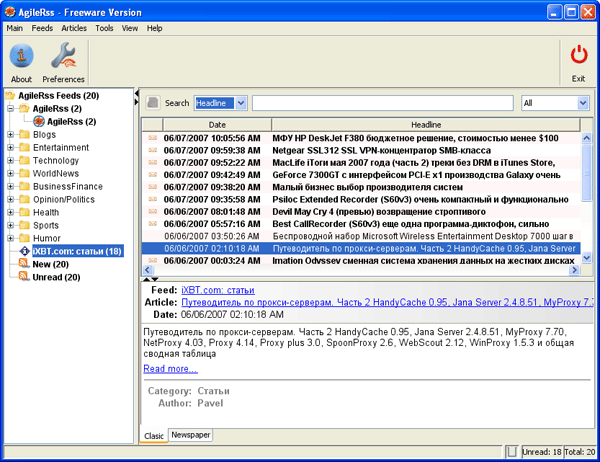Switch to the Newspaper tab
Screen dimensions: 600x462
(191, 435)
